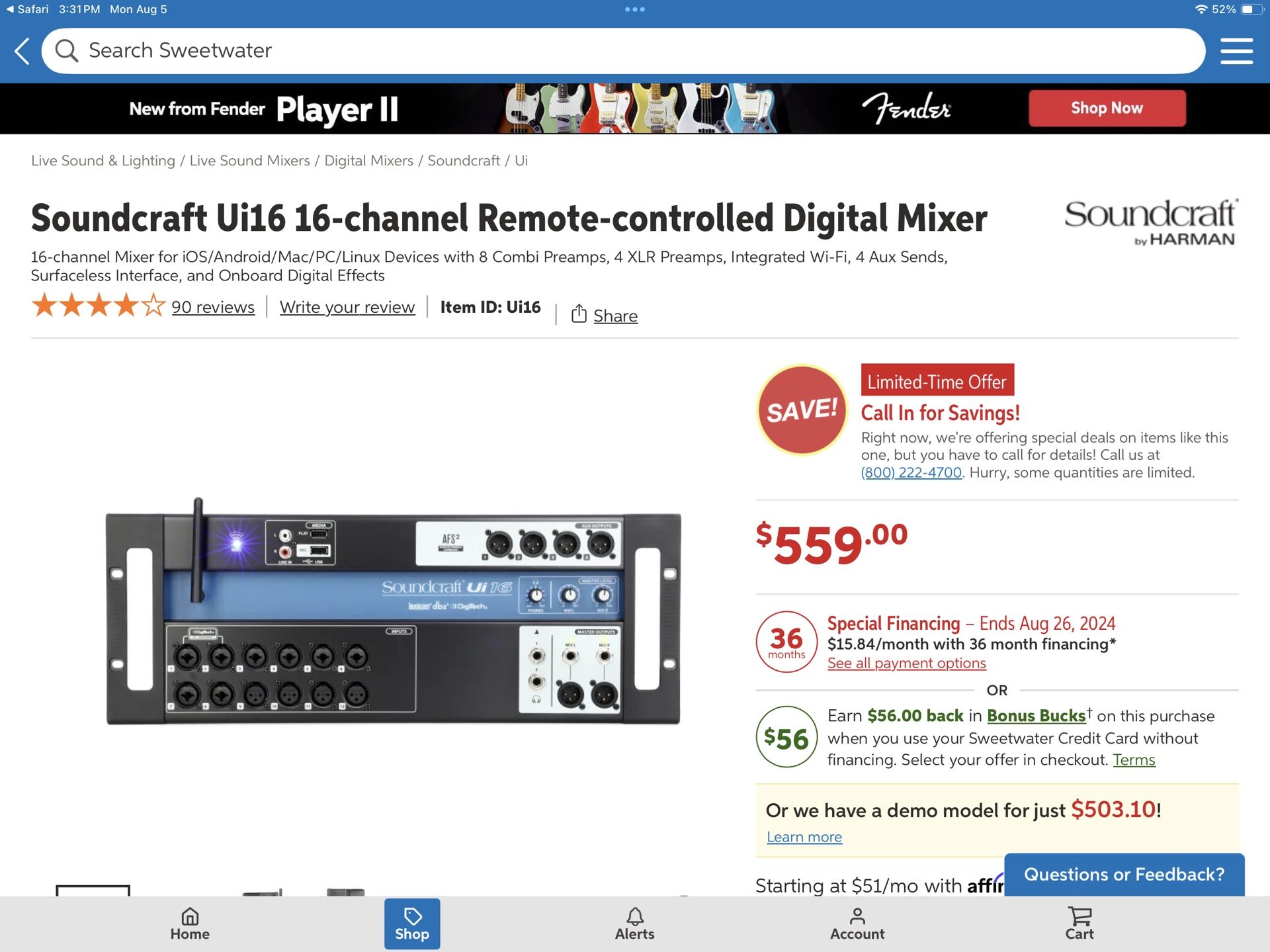Image resolution: width=1270 pixels, height=952 pixels.
Task: Click the $503.10 demo price
Action: 1113,809
